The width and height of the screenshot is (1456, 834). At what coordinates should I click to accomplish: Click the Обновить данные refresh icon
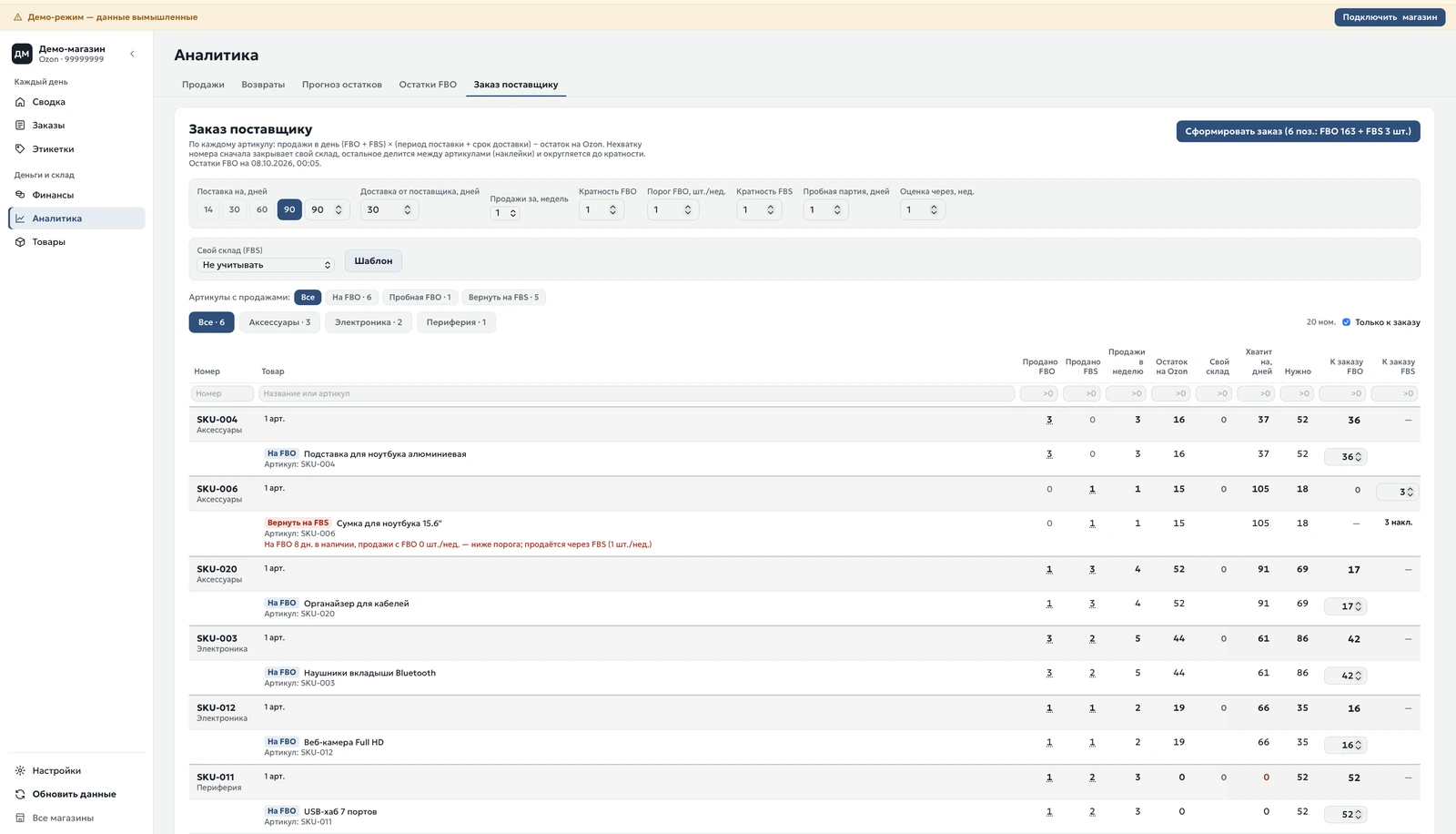20,794
